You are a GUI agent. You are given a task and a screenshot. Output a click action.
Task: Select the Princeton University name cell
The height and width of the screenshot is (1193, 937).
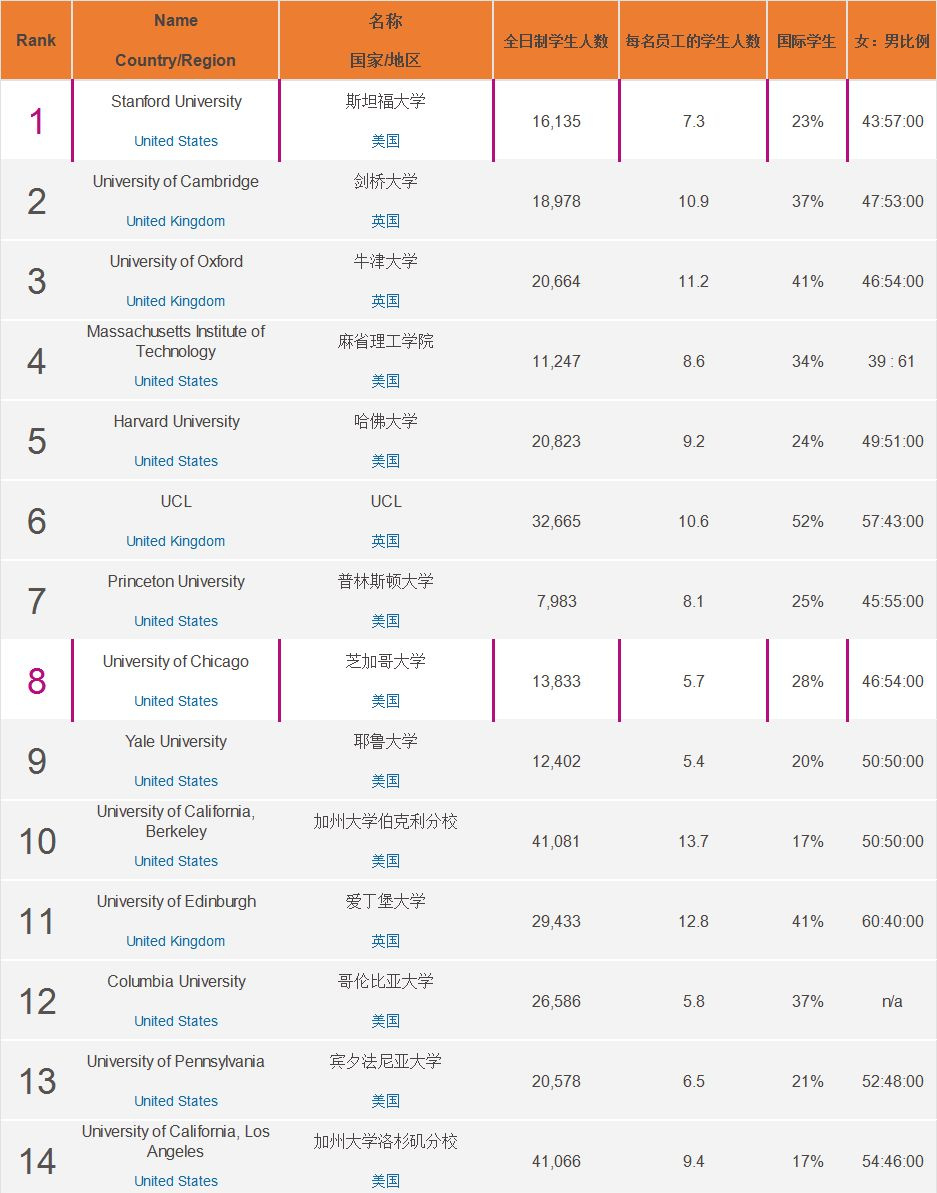coord(176,581)
